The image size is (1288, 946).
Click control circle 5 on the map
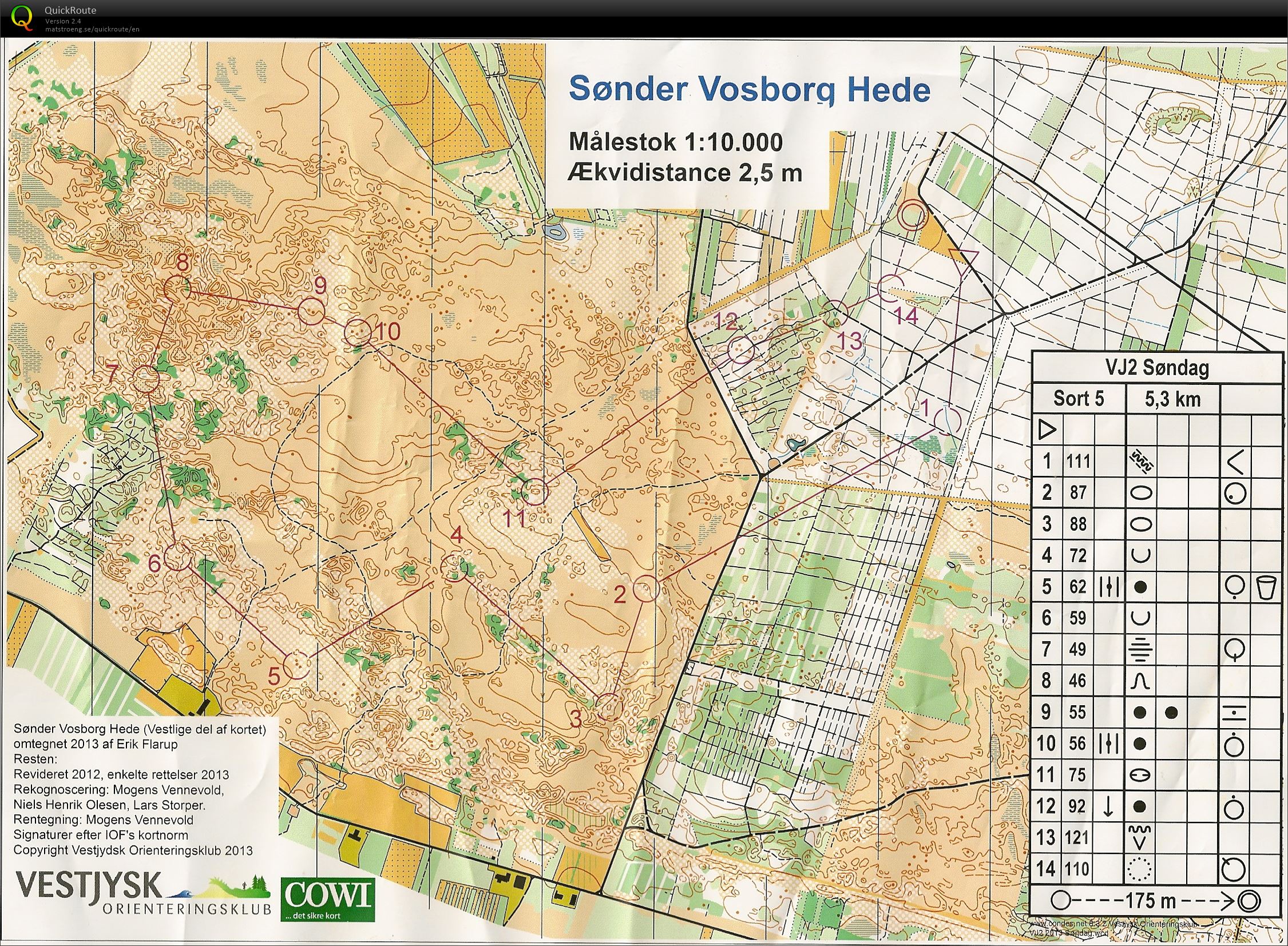(x=298, y=665)
